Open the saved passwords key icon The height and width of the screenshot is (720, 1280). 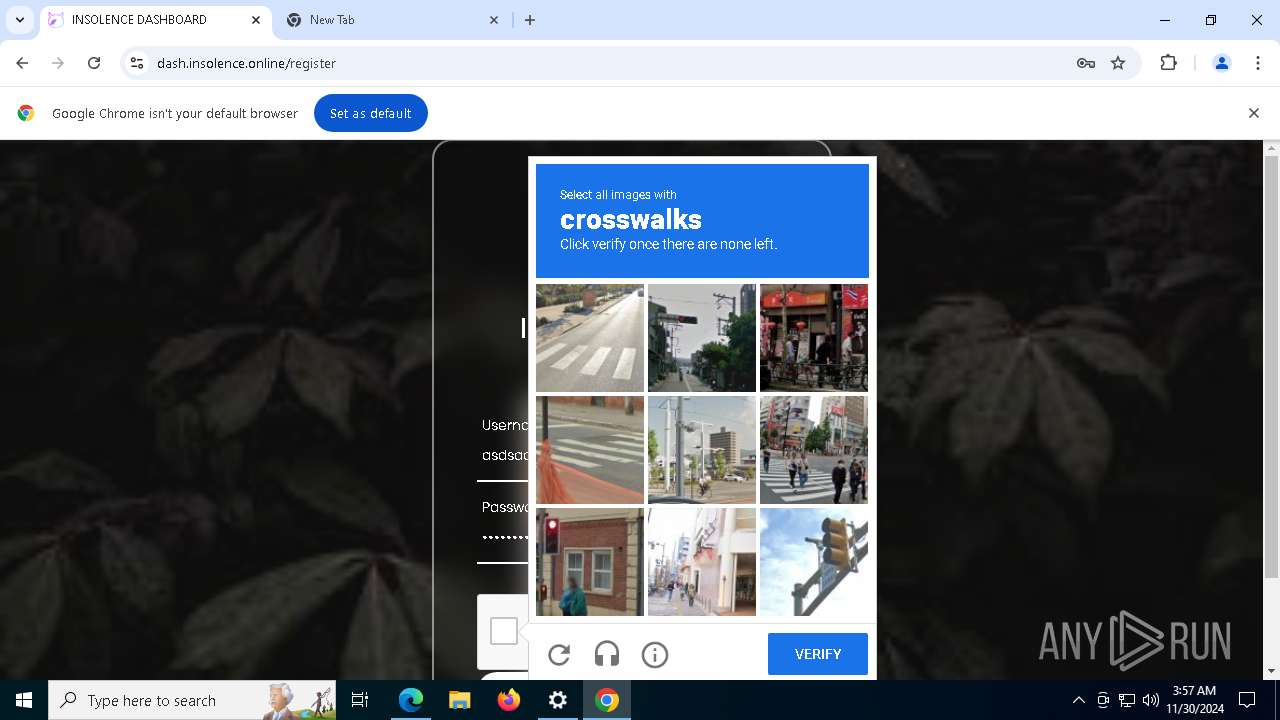[1086, 63]
